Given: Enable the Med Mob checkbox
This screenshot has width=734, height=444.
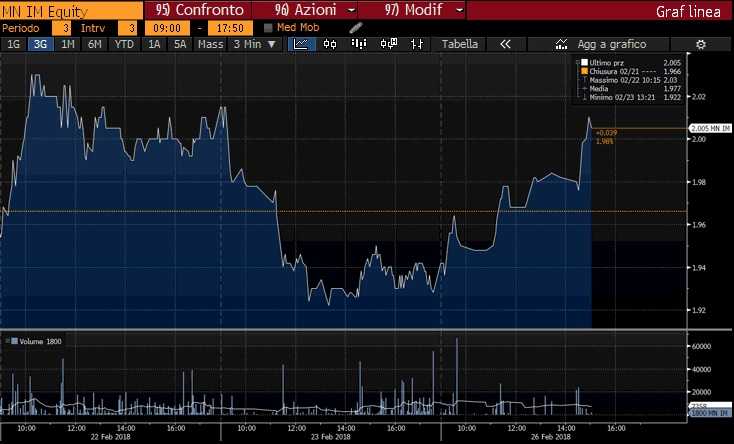Looking at the screenshot, I should coord(268,28).
